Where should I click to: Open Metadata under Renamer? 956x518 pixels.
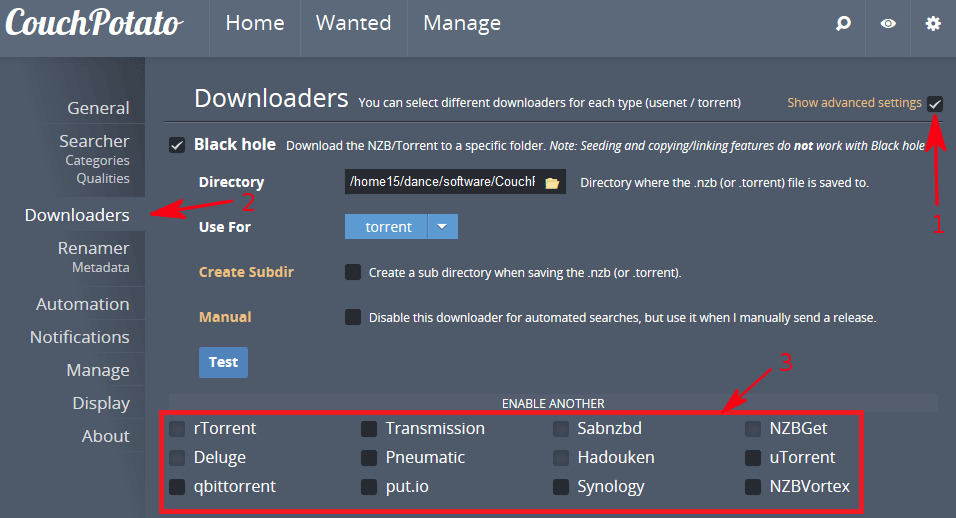(101, 268)
